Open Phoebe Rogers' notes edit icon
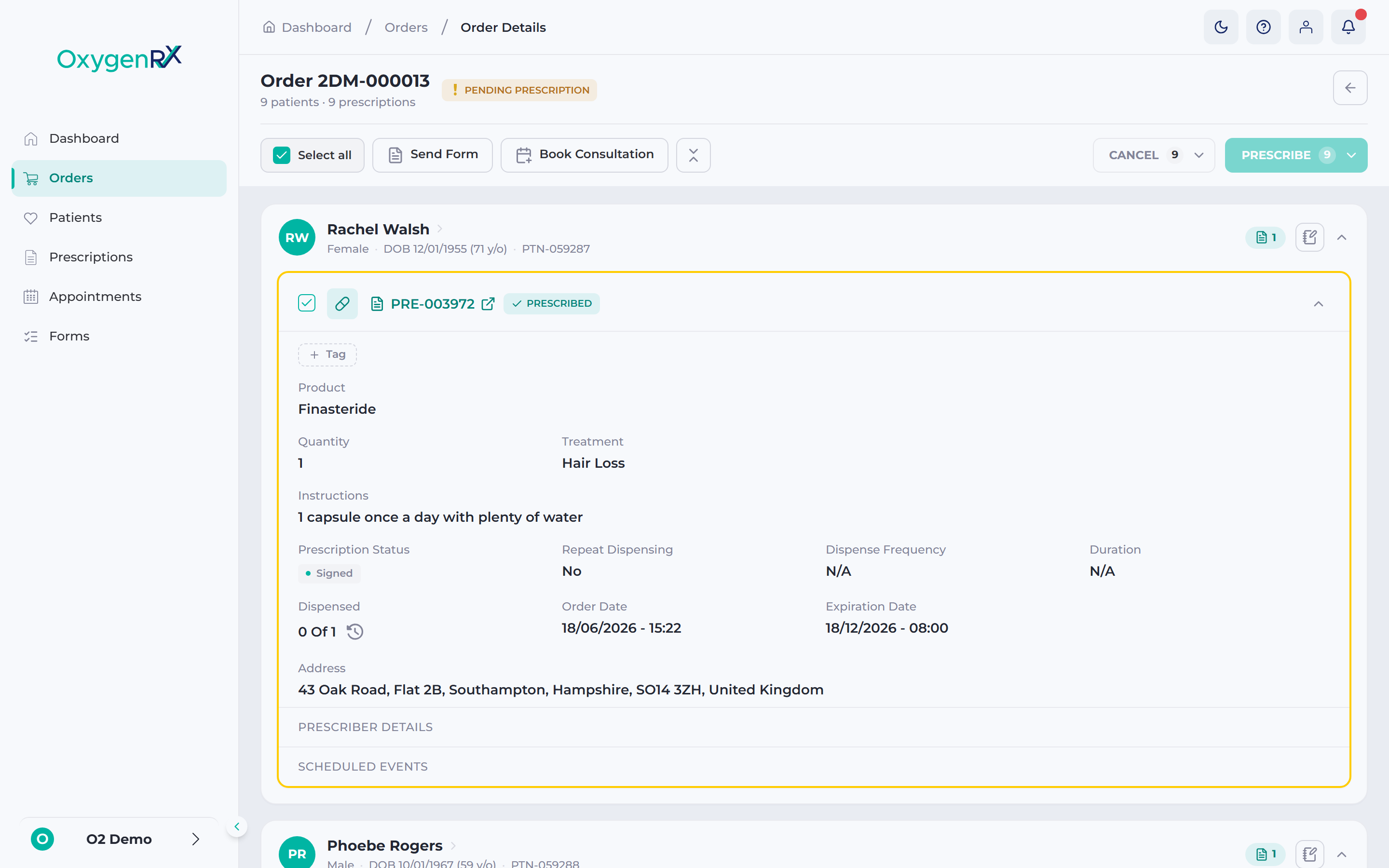This screenshot has height=868, width=1389. (1309, 854)
